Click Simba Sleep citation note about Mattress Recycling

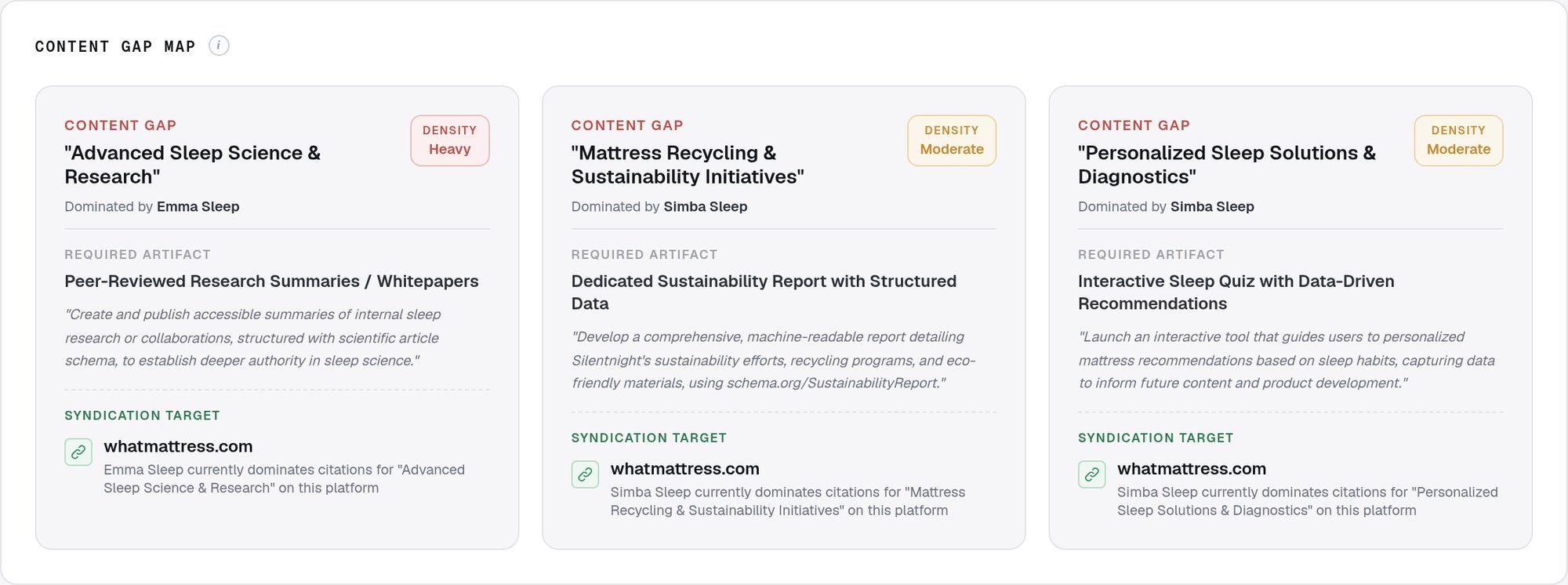[788, 501]
